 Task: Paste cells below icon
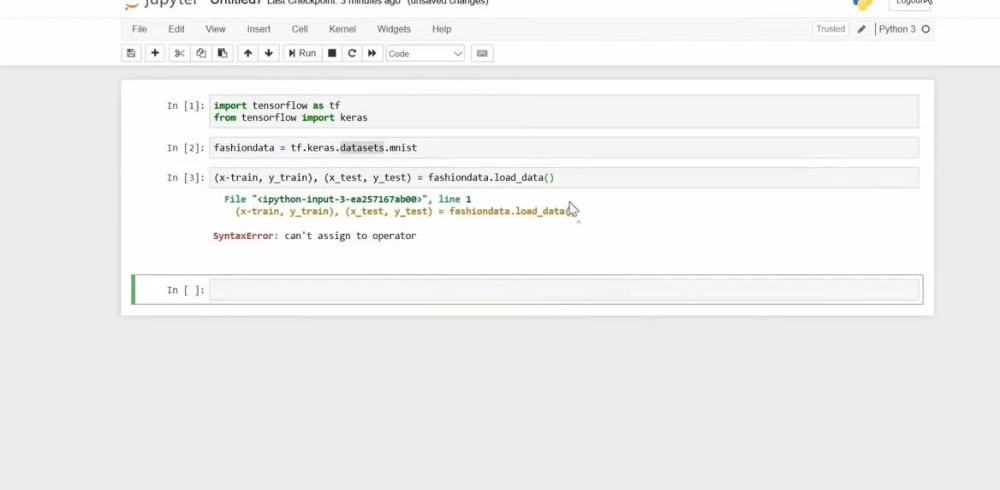(222, 54)
